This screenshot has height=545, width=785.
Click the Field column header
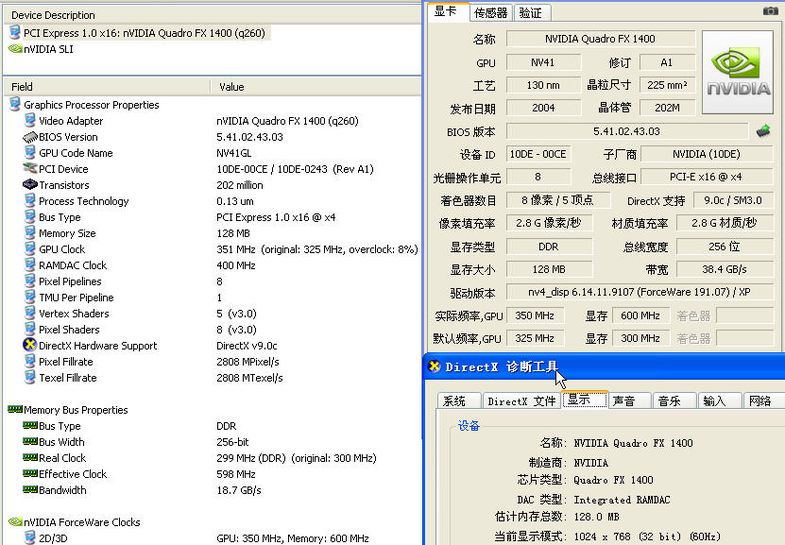click(107, 87)
